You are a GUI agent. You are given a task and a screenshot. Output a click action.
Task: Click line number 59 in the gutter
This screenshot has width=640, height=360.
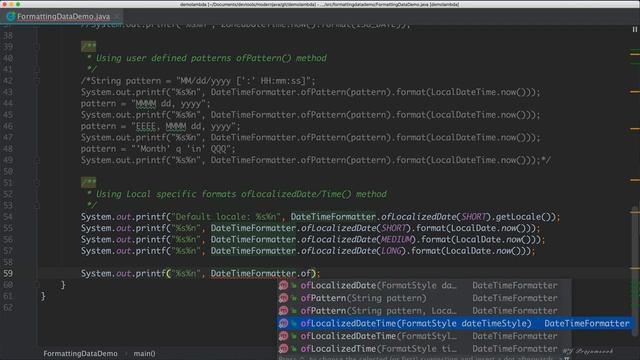(8, 273)
